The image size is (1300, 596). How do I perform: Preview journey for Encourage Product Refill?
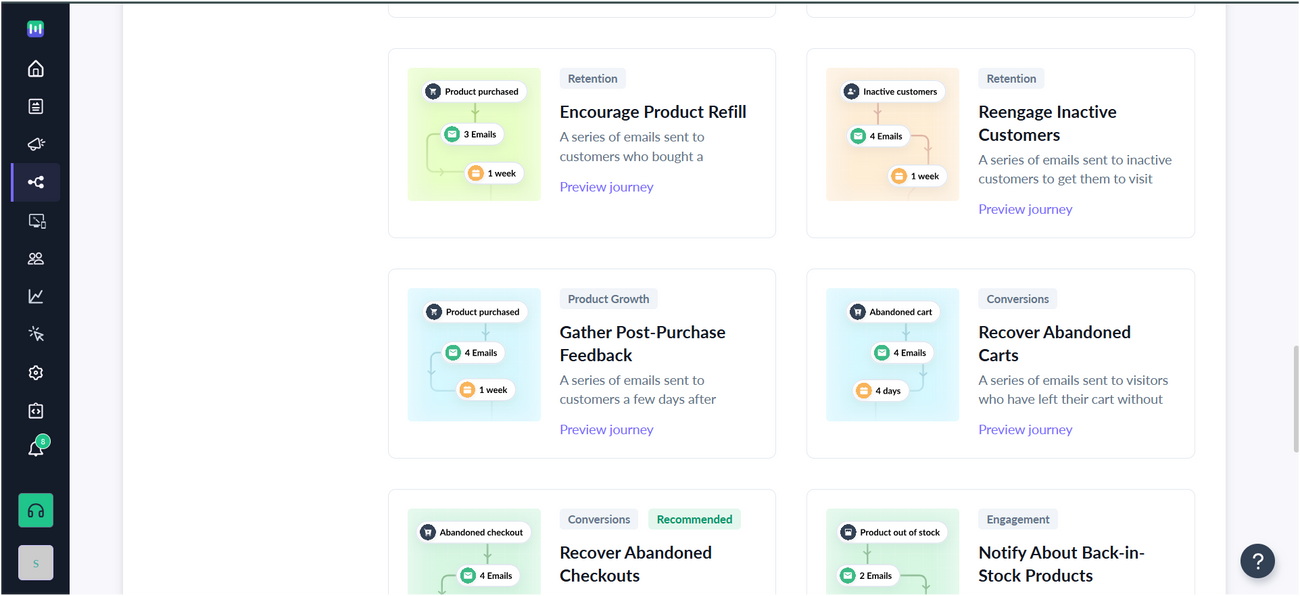[606, 187]
